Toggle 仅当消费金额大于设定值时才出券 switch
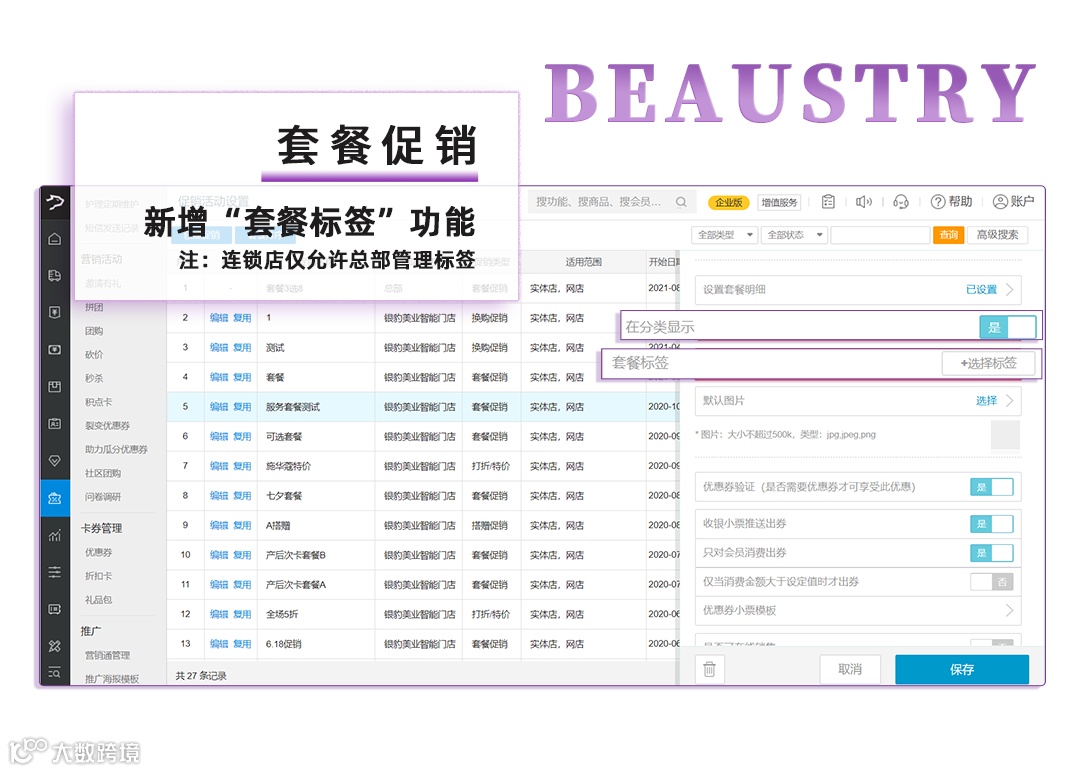The image size is (1080, 772). tap(992, 582)
